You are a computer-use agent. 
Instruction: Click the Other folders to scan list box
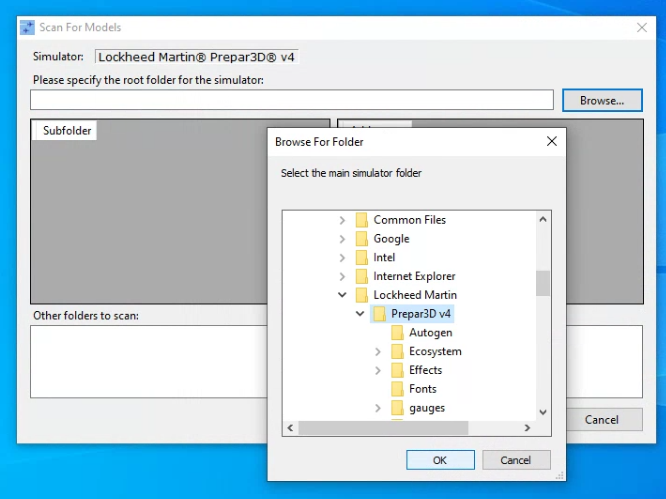[x=149, y=361]
